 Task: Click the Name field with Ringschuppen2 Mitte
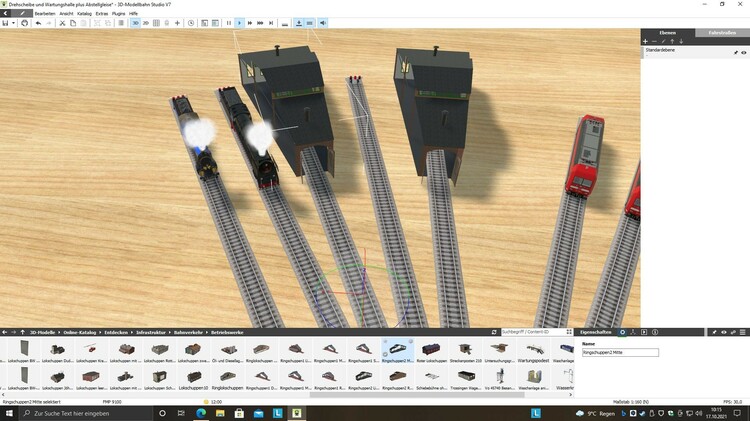click(620, 353)
